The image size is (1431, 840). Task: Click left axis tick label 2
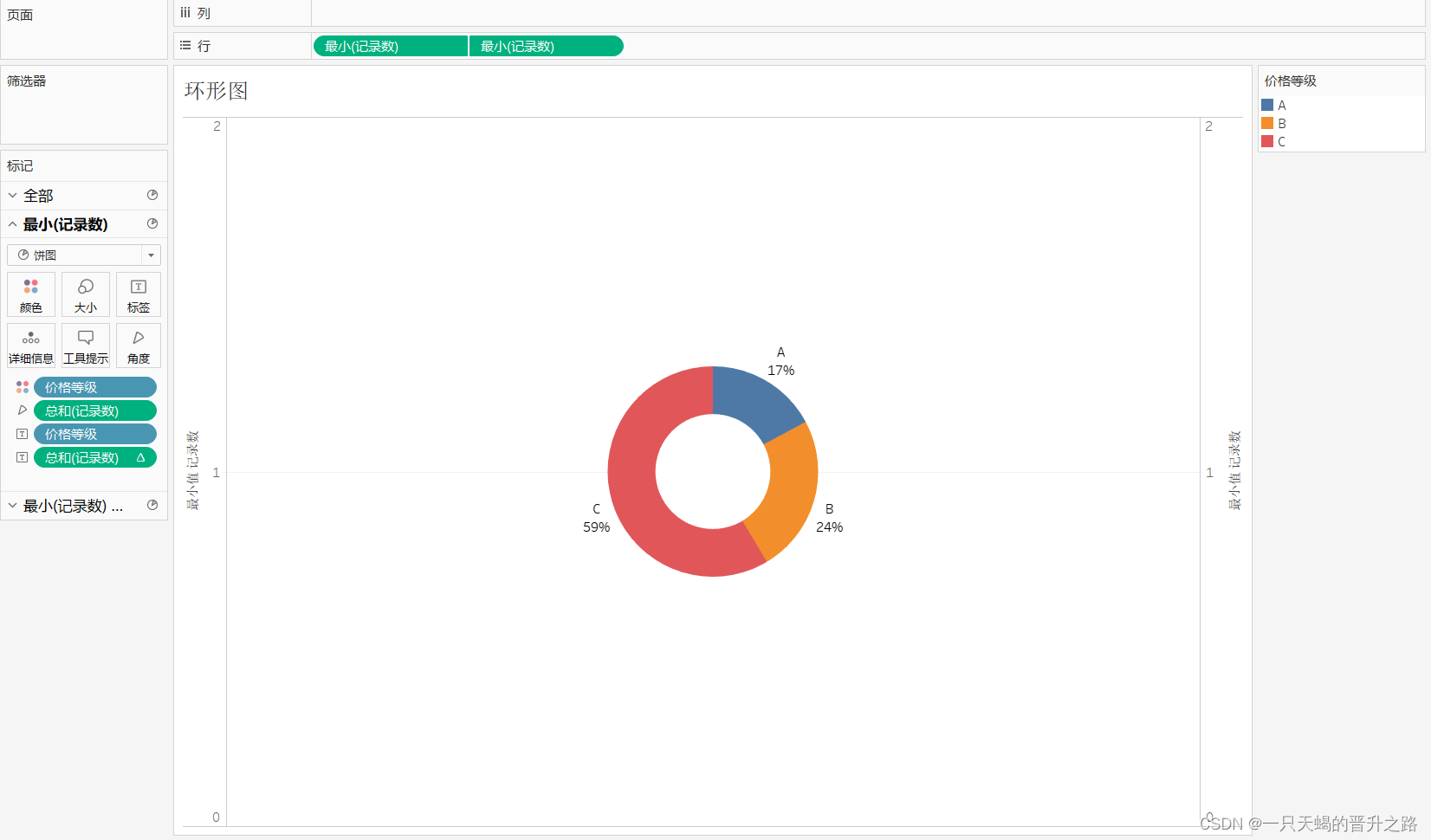point(217,126)
